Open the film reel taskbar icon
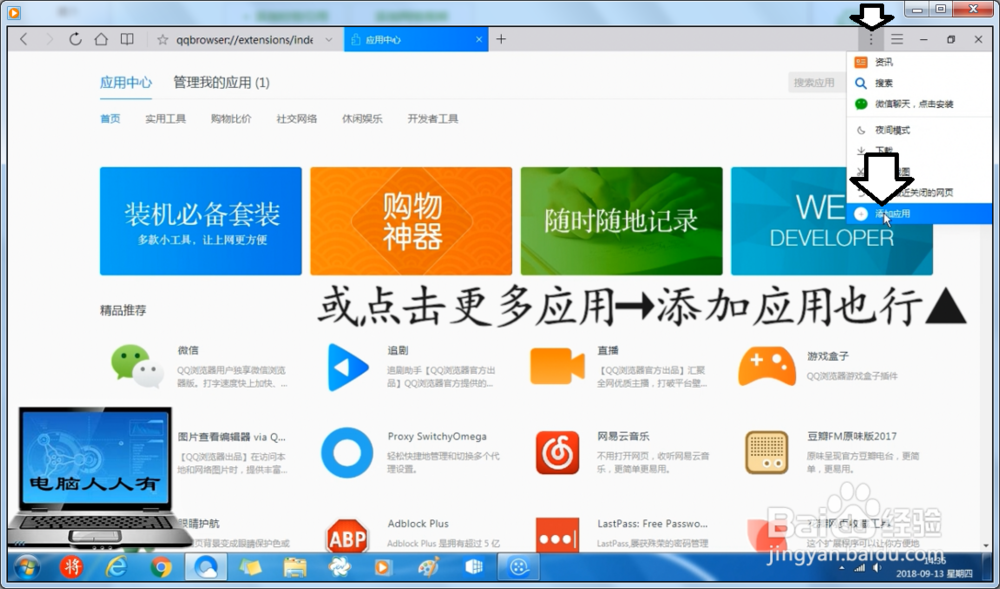This screenshot has width=1000, height=589. [519, 567]
